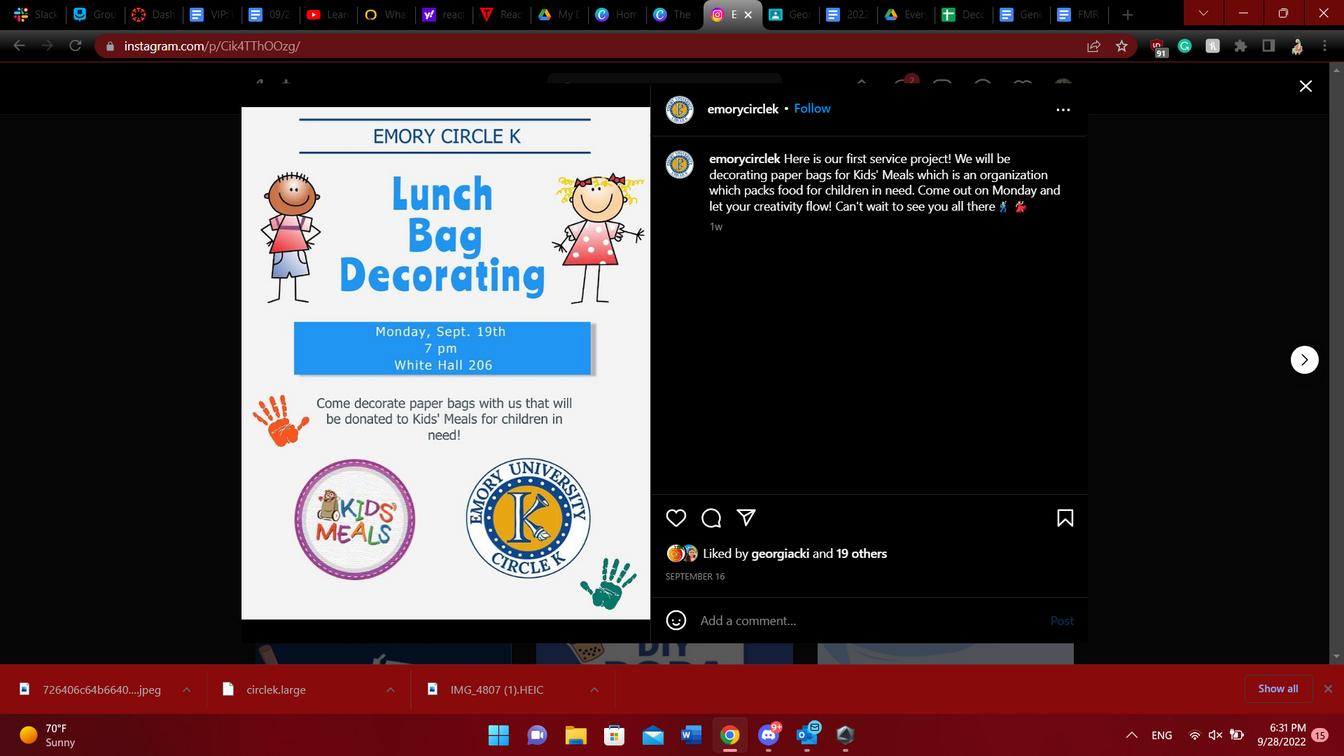Click the Post comment button
The image size is (1344, 756).
click(x=1062, y=621)
